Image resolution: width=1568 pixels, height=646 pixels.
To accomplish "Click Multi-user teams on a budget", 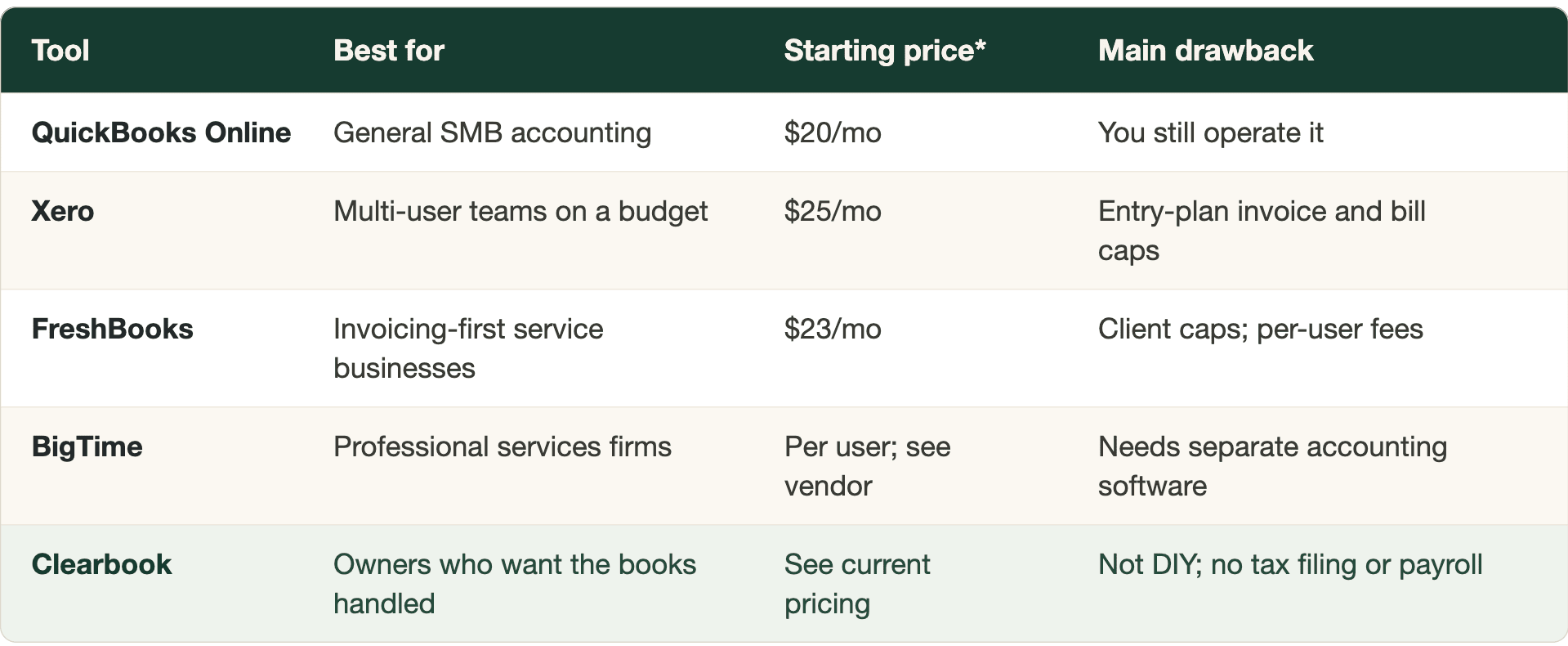I will pyautogui.click(x=520, y=211).
